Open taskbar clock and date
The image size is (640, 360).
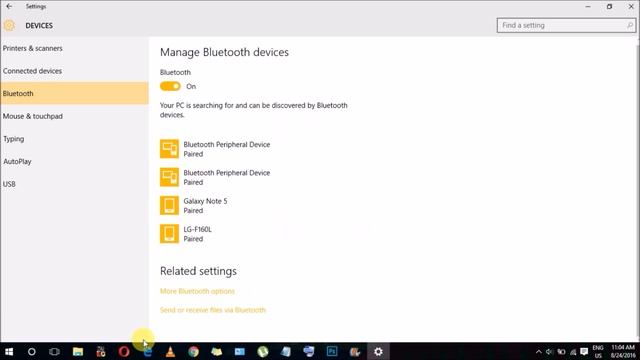pos(623,351)
